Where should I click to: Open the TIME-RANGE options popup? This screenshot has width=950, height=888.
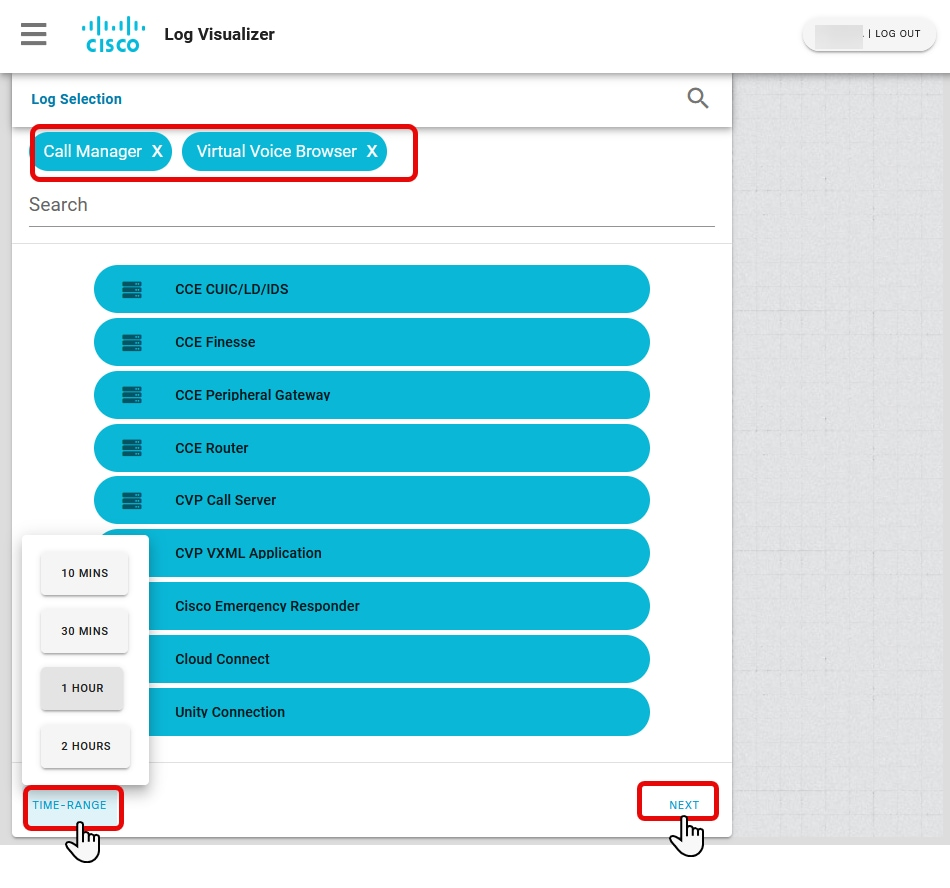[x=71, y=805]
